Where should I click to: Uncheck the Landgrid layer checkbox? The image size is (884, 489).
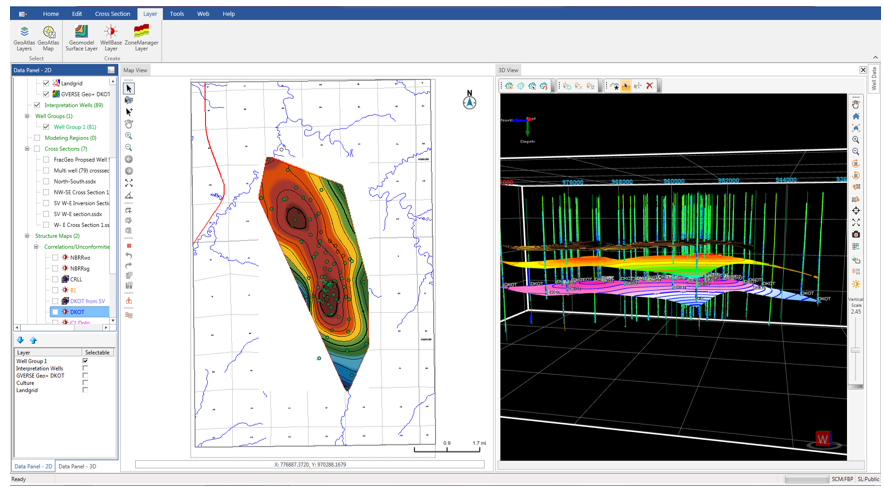[46, 83]
